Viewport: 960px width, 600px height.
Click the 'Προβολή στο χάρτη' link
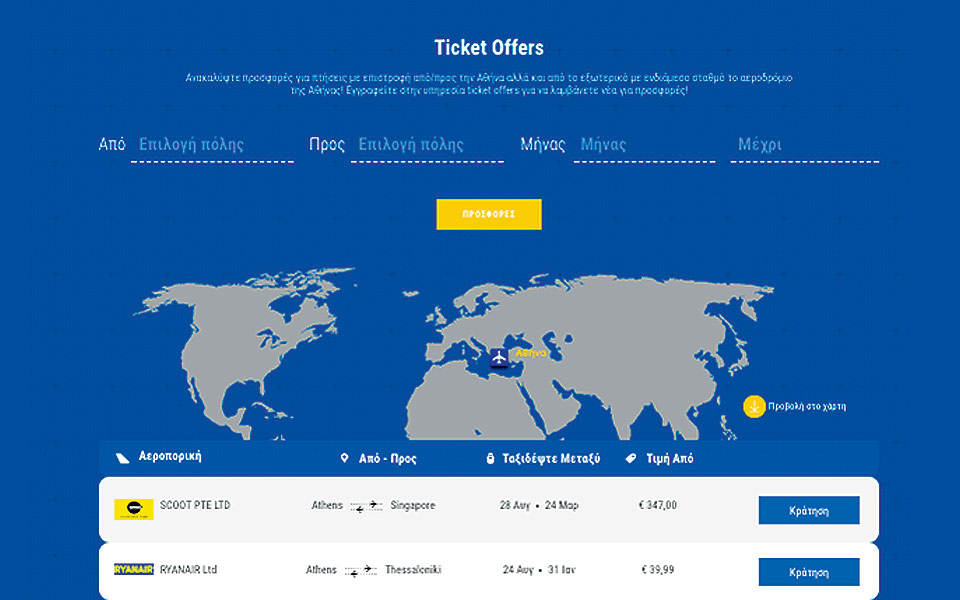808,406
